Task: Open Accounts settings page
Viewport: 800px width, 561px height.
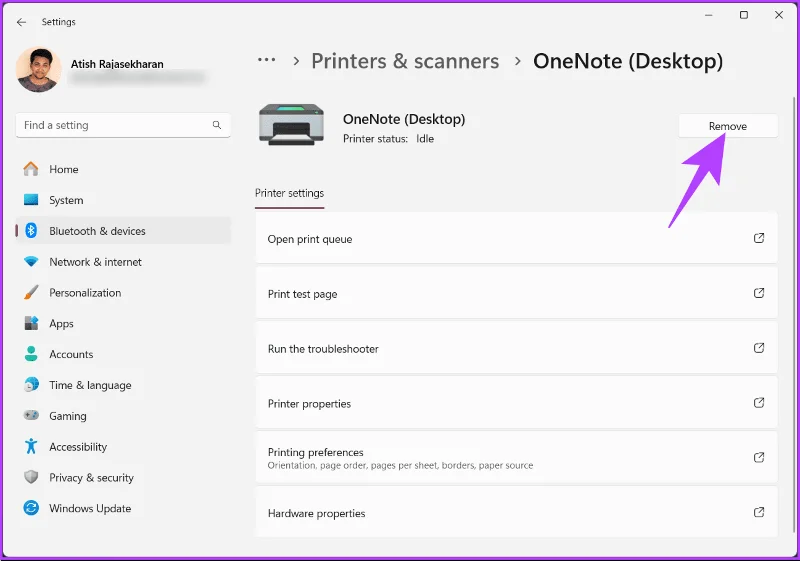Action: (123, 354)
